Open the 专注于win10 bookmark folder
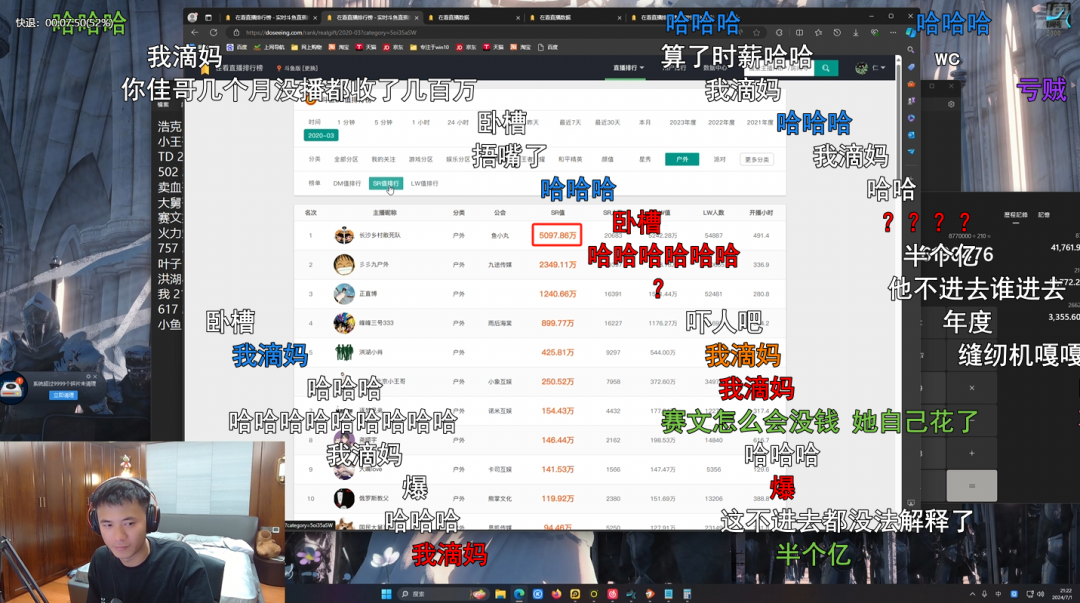Viewport: 1080px width, 603px height. click(x=430, y=48)
